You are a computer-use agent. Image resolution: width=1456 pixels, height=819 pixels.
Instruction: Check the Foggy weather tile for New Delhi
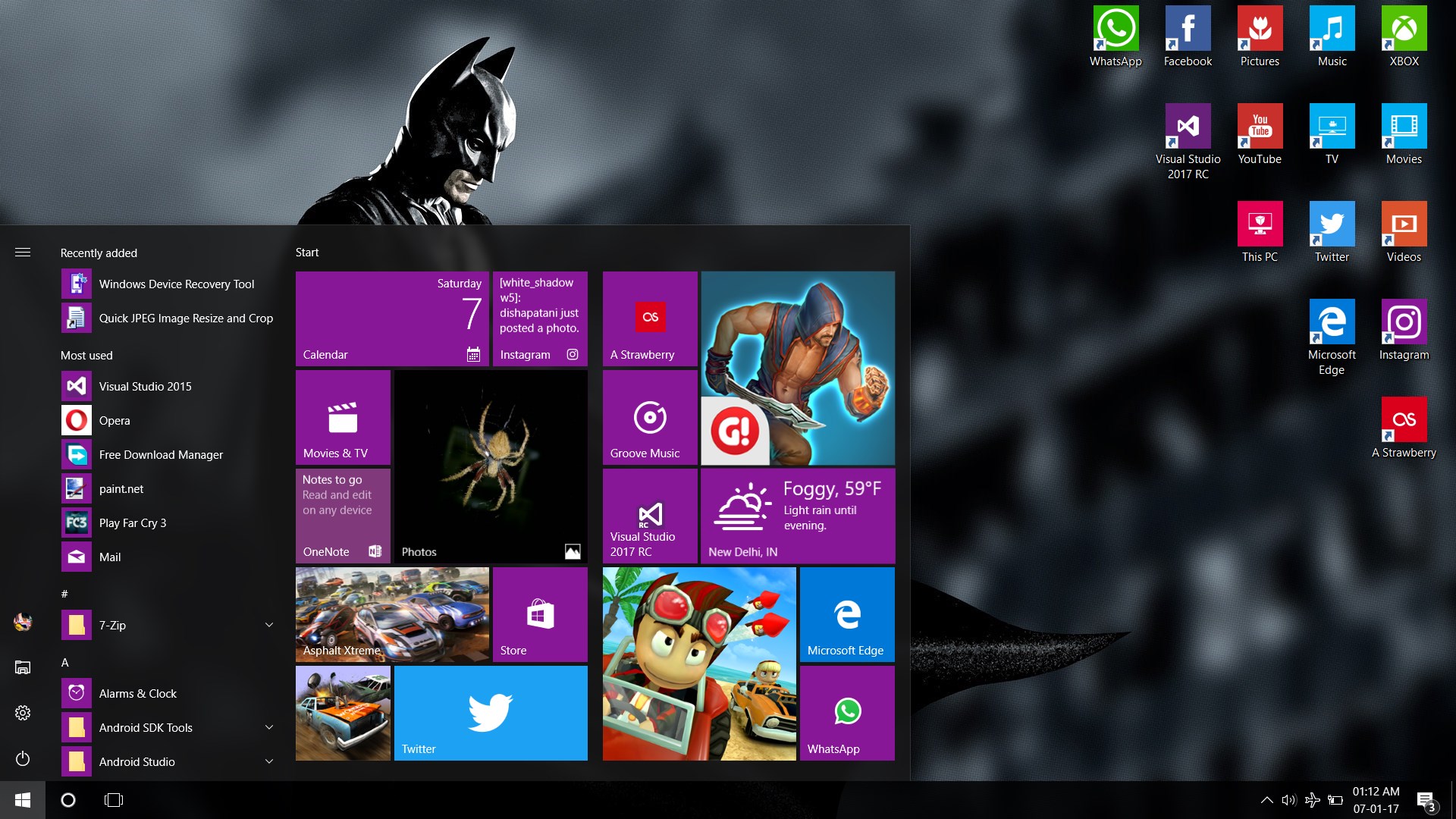797,516
